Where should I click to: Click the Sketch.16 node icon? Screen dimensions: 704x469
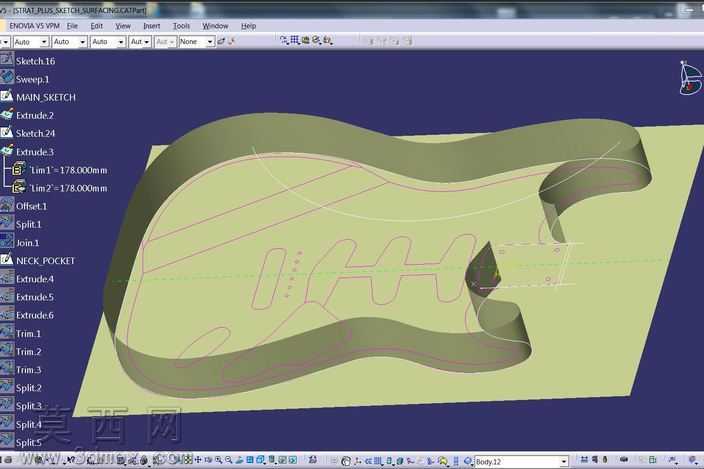coord(7,60)
